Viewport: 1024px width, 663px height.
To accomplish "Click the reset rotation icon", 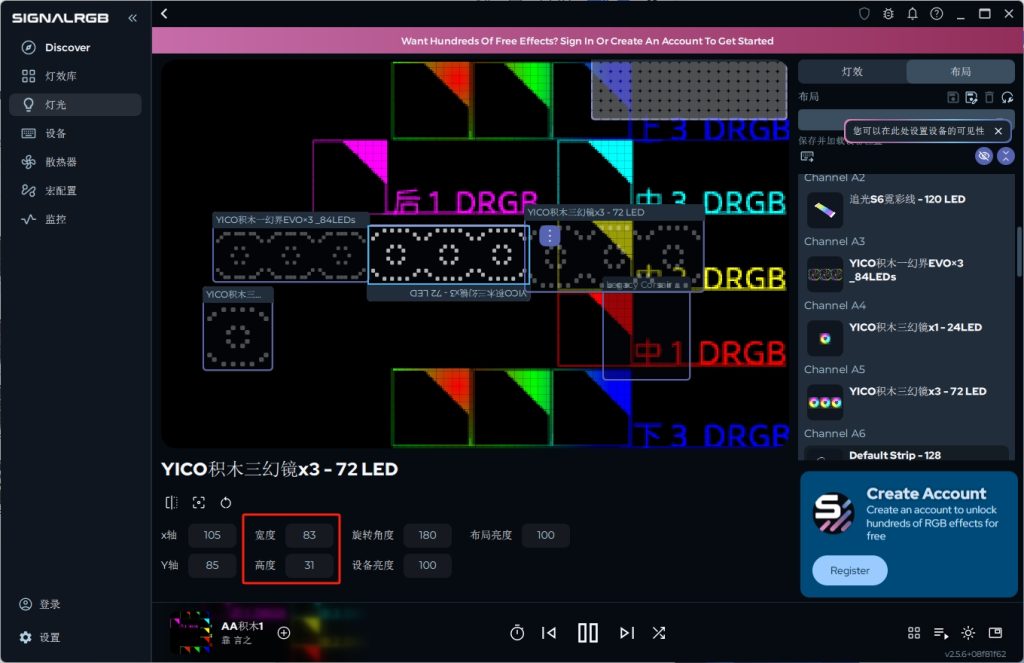I will coord(225,502).
